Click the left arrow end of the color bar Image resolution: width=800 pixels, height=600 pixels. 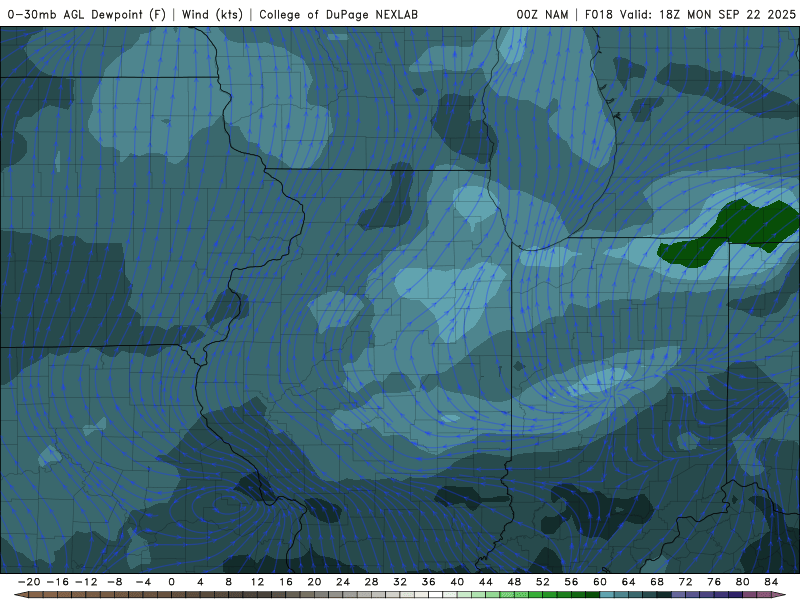point(21,594)
